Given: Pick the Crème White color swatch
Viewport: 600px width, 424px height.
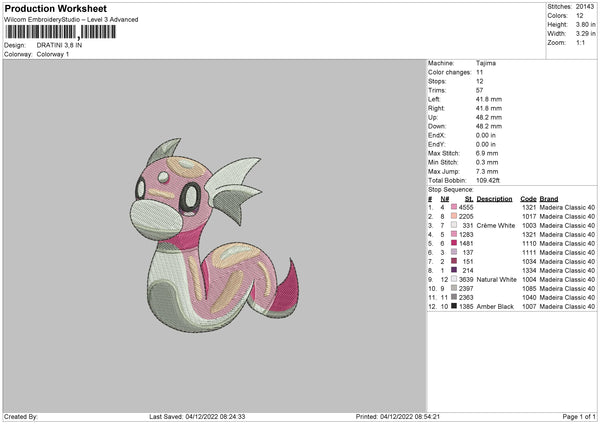Looking at the screenshot, I should [x=454, y=225].
